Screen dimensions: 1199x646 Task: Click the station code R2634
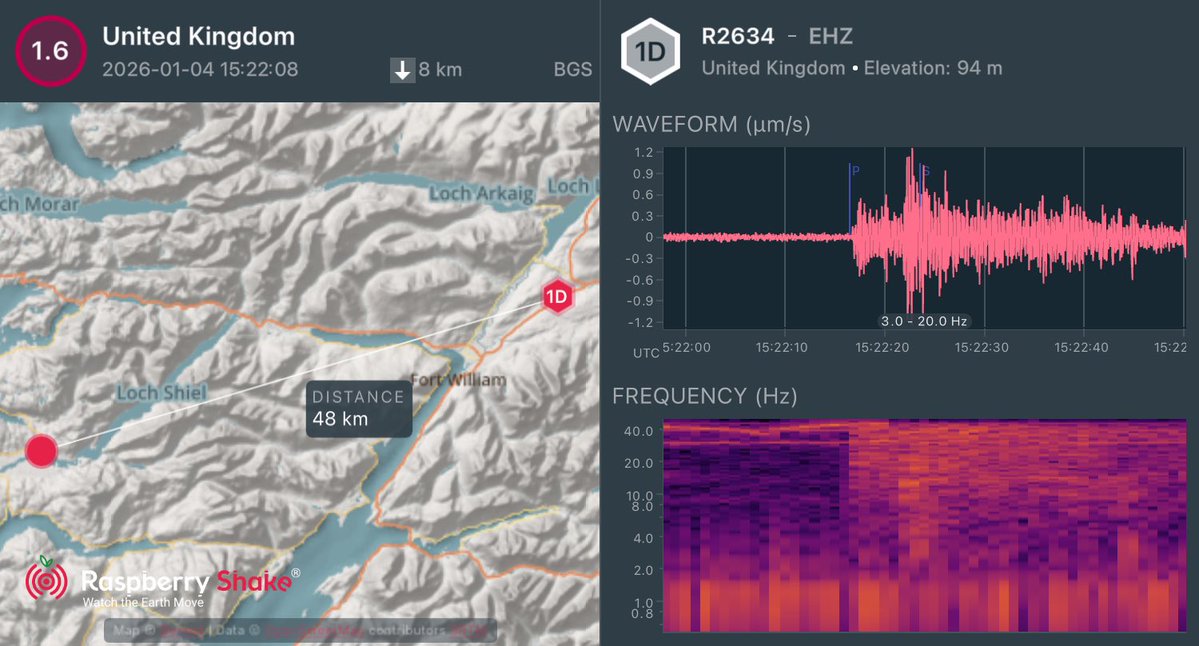point(738,36)
